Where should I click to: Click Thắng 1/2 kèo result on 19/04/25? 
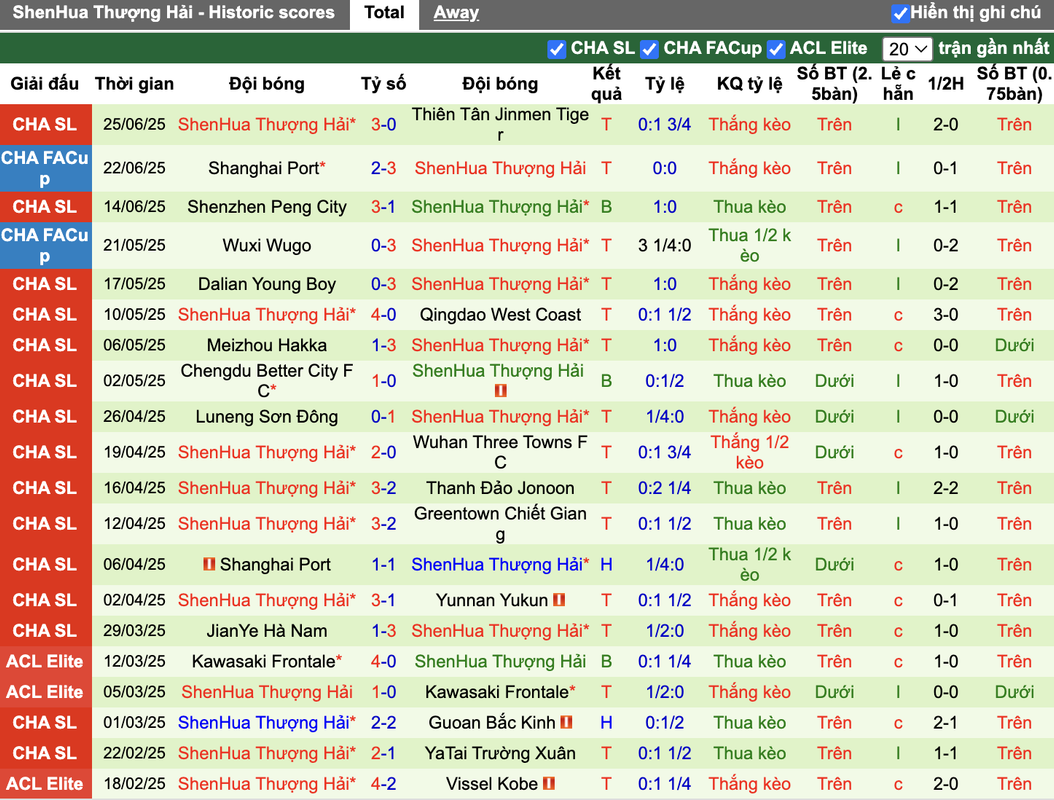[749, 452]
